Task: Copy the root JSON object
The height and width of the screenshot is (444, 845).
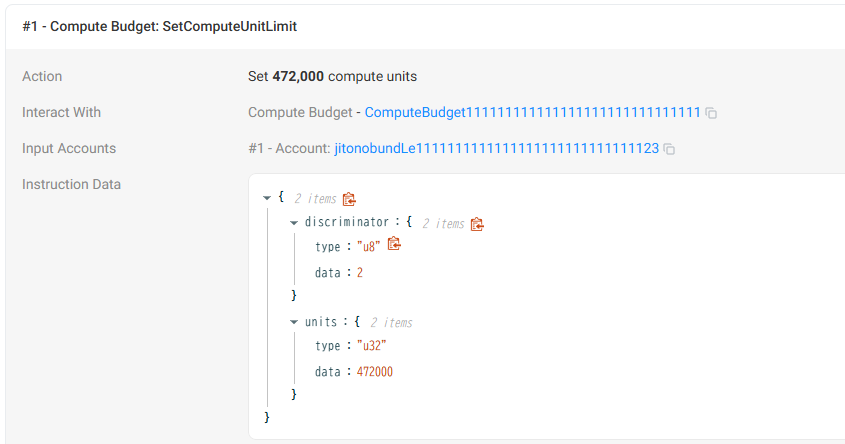Action: 349,199
